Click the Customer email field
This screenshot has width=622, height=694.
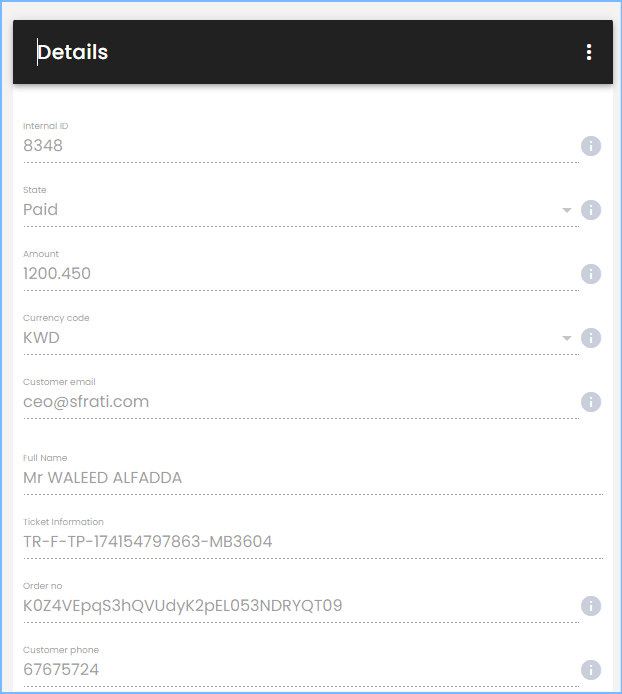pos(301,401)
